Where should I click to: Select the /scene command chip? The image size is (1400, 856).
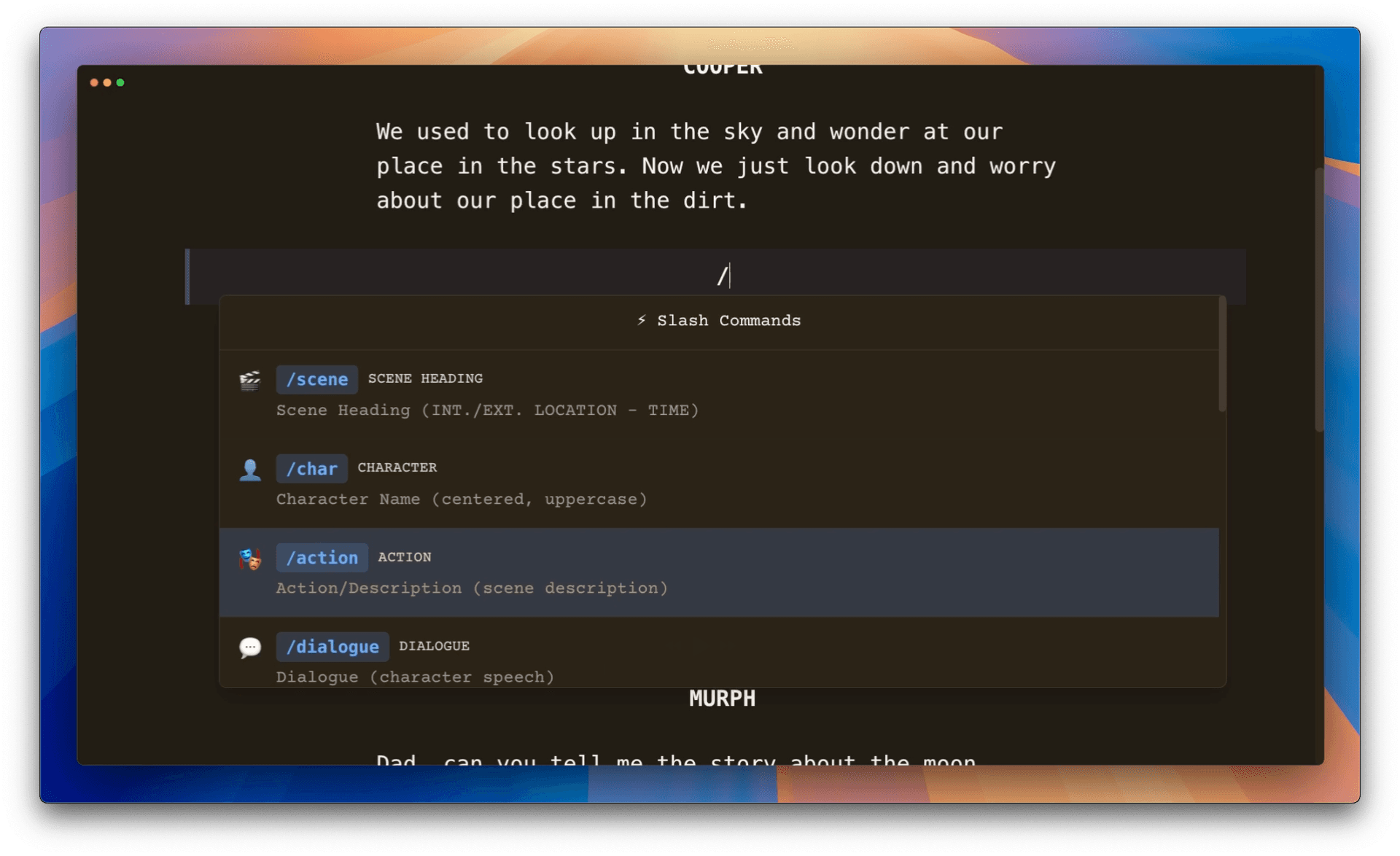(316, 379)
